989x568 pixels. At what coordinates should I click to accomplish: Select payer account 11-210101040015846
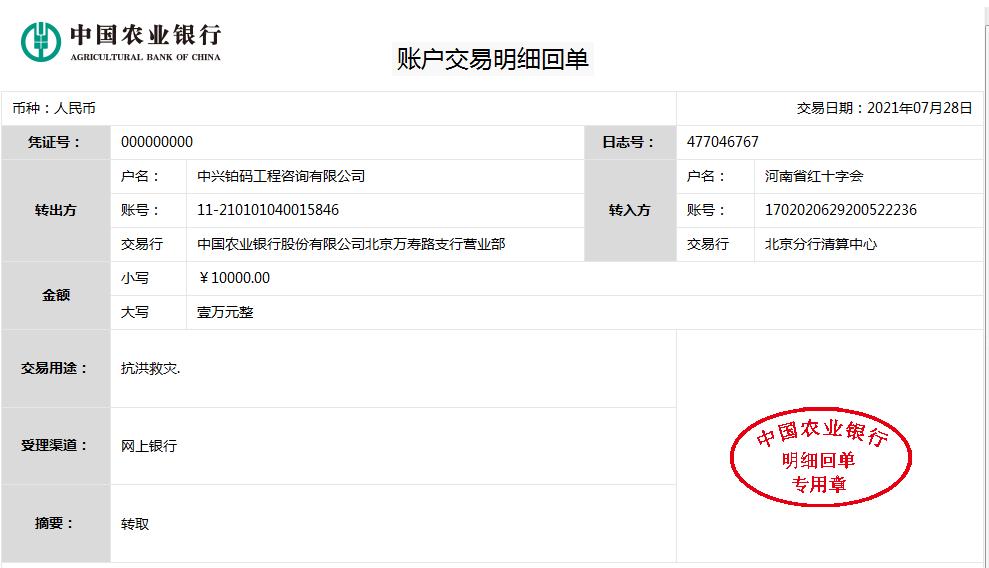pyautogui.click(x=268, y=211)
